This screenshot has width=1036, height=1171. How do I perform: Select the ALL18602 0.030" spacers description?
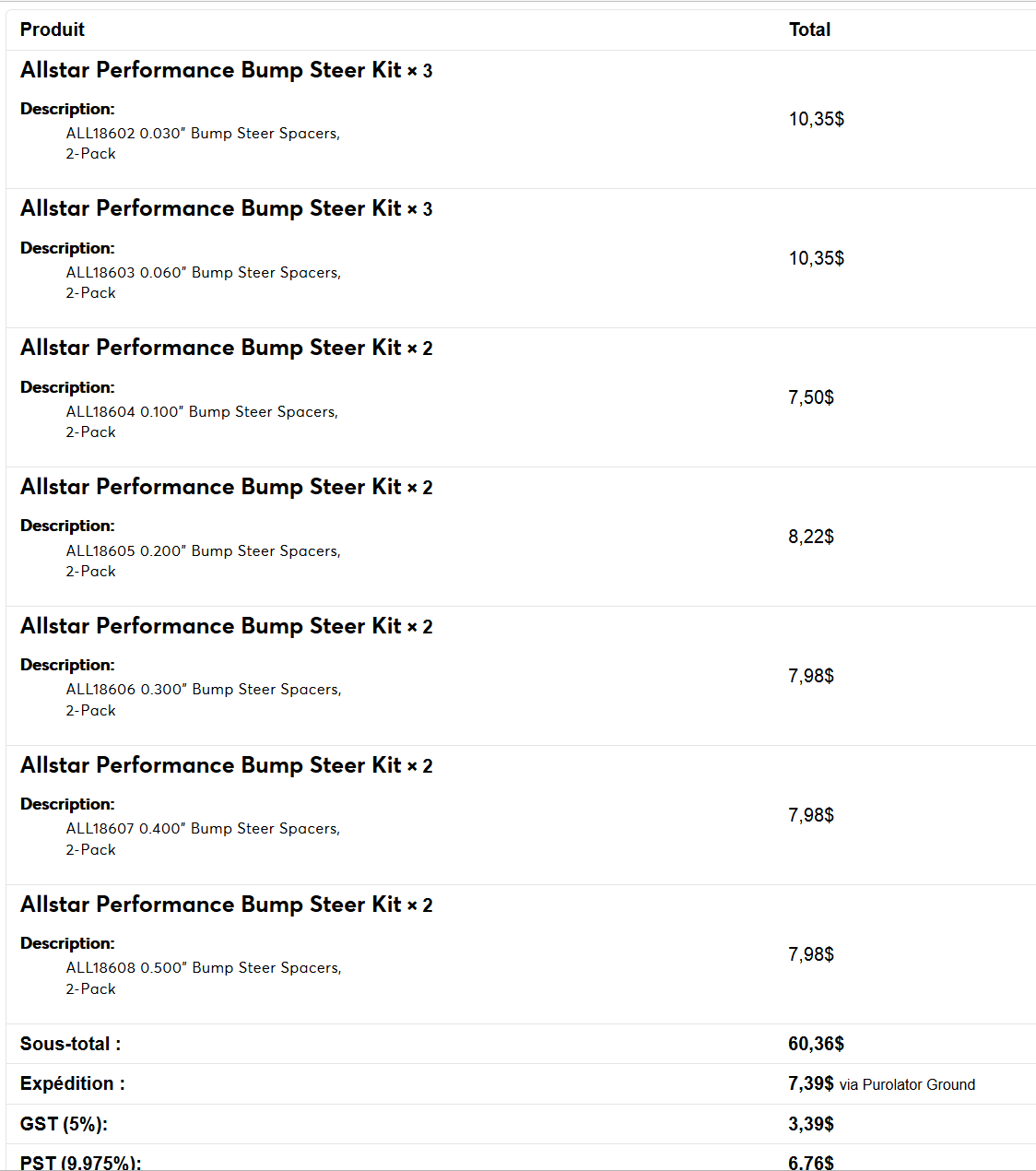click(203, 143)
